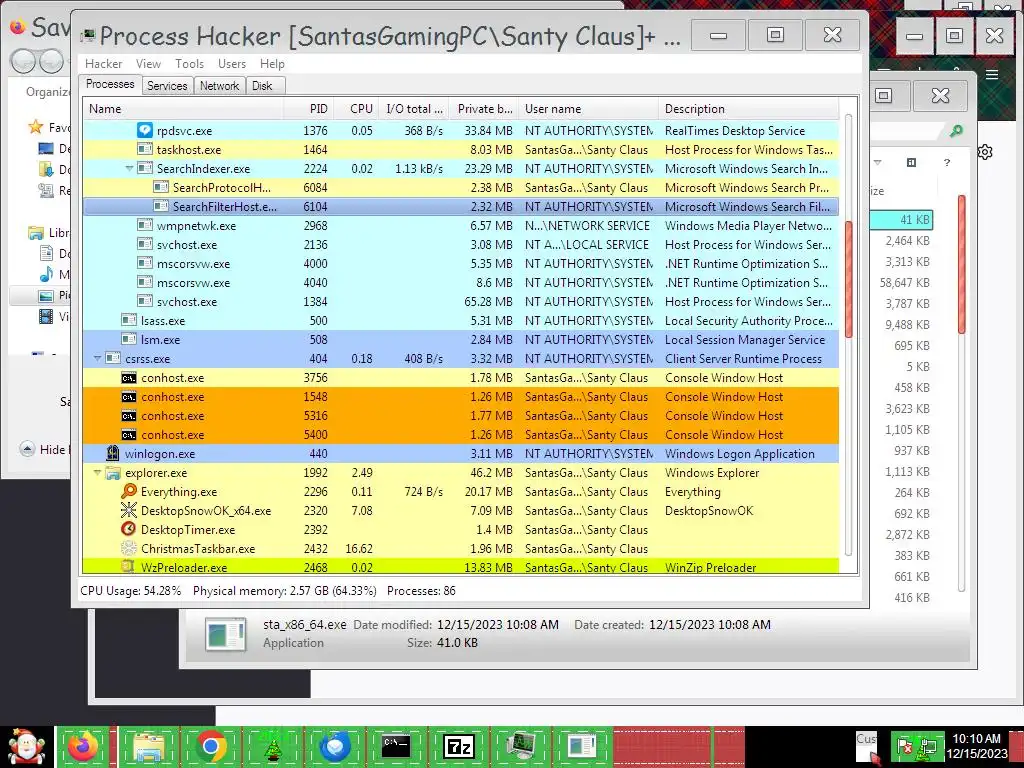Click the help question mark in background window
Viewport: 1024px width, 768px height.
pyautogui.click(x=947, y=163)
